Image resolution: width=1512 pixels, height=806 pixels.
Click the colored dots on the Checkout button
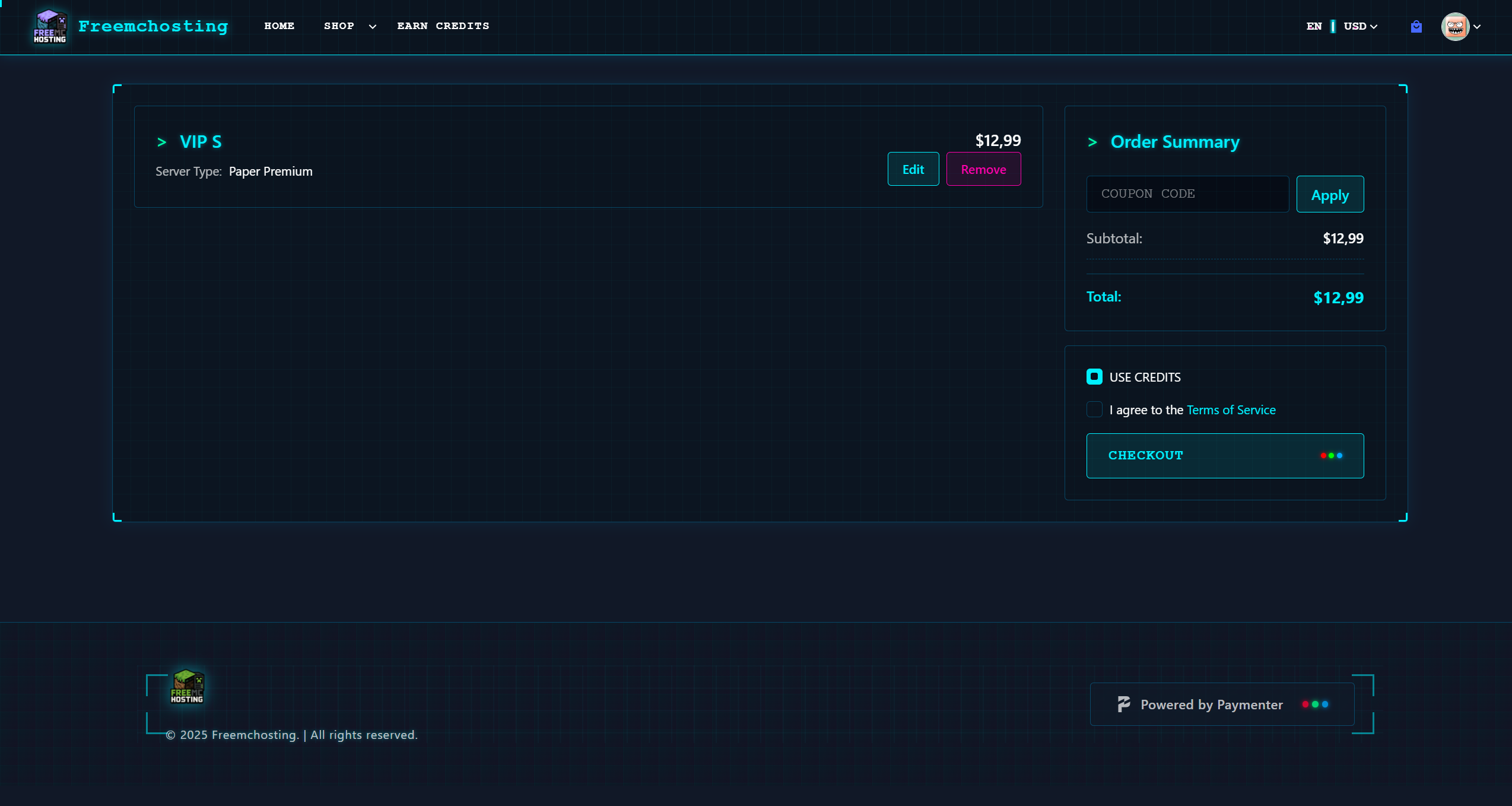pos(1331,456)
